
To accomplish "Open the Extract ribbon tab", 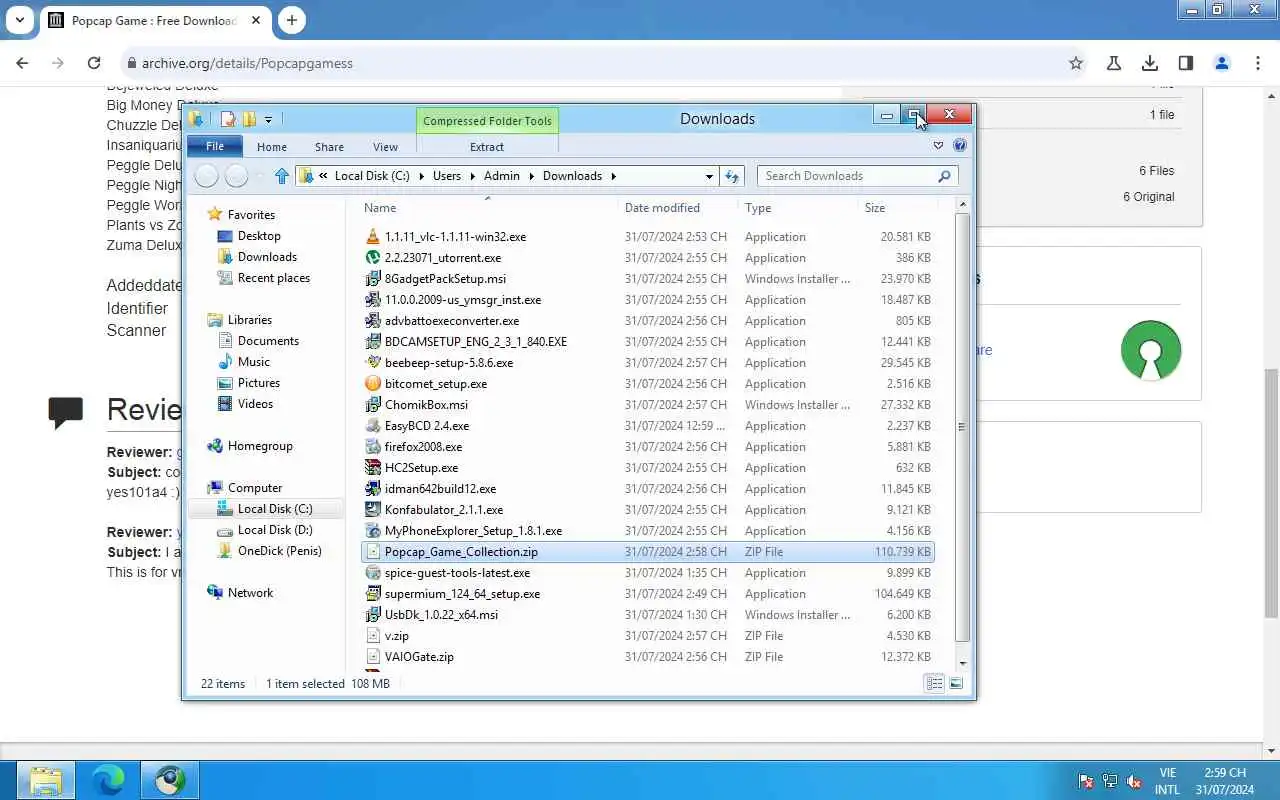I will 487,147.
